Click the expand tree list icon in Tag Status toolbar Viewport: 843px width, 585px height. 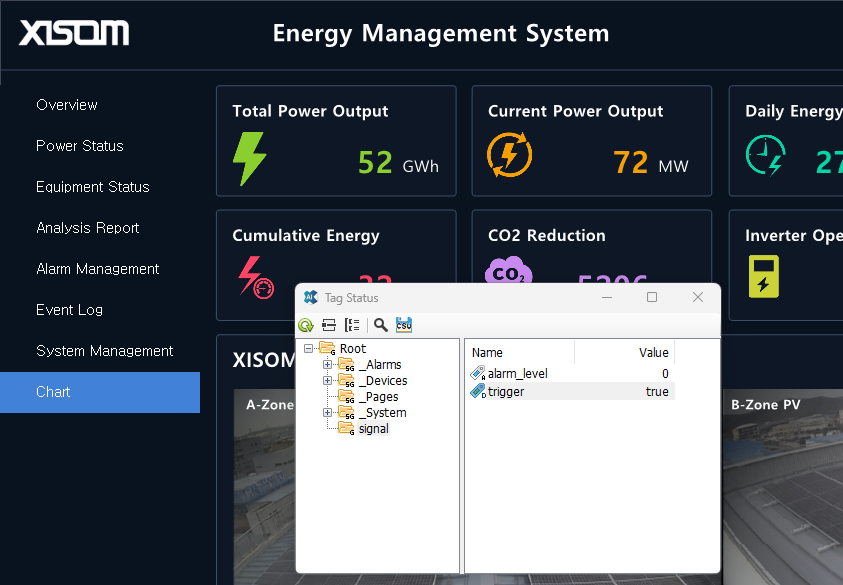pos(352,325)
